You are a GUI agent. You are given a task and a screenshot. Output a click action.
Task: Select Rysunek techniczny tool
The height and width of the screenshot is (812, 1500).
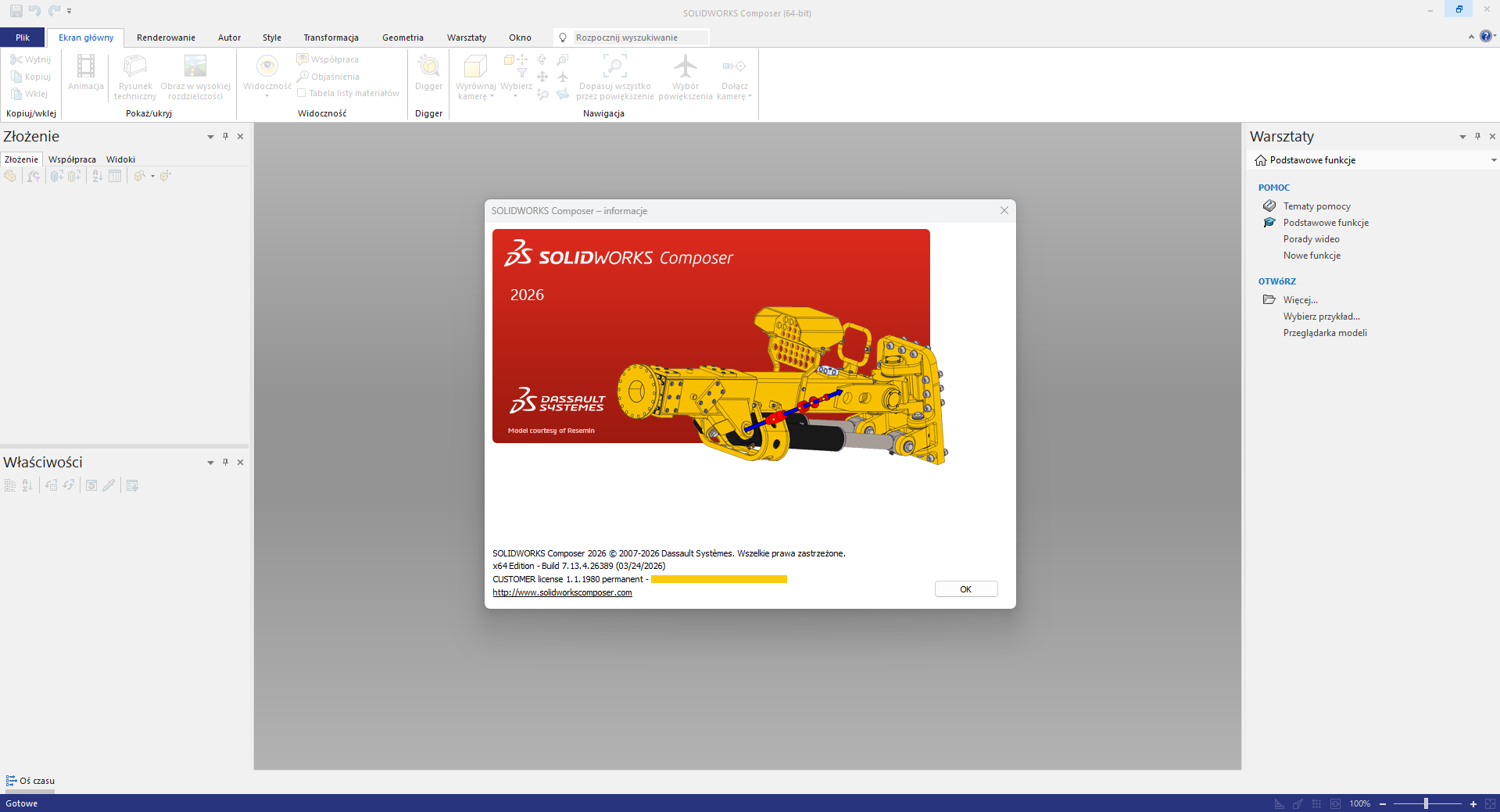pyautogui.click(x=135, y=77)
